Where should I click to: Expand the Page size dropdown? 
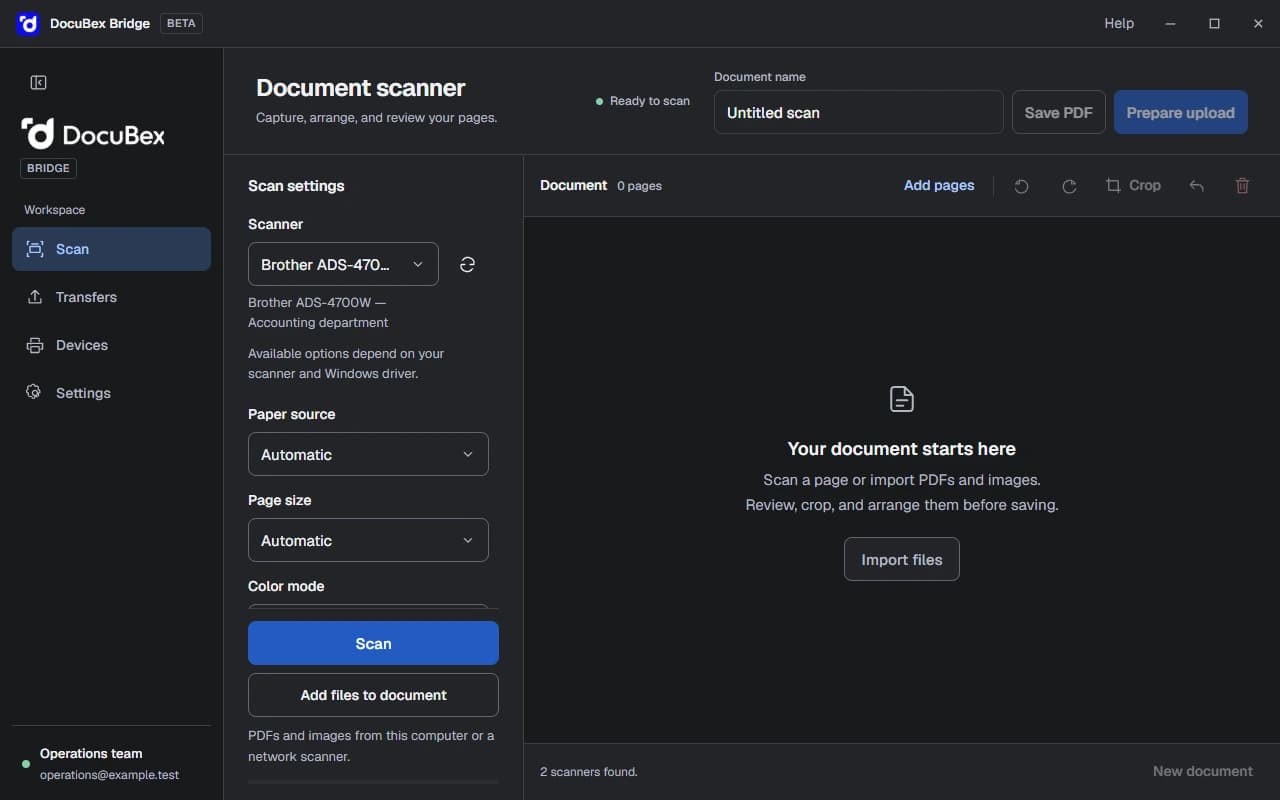coord(368,540)
